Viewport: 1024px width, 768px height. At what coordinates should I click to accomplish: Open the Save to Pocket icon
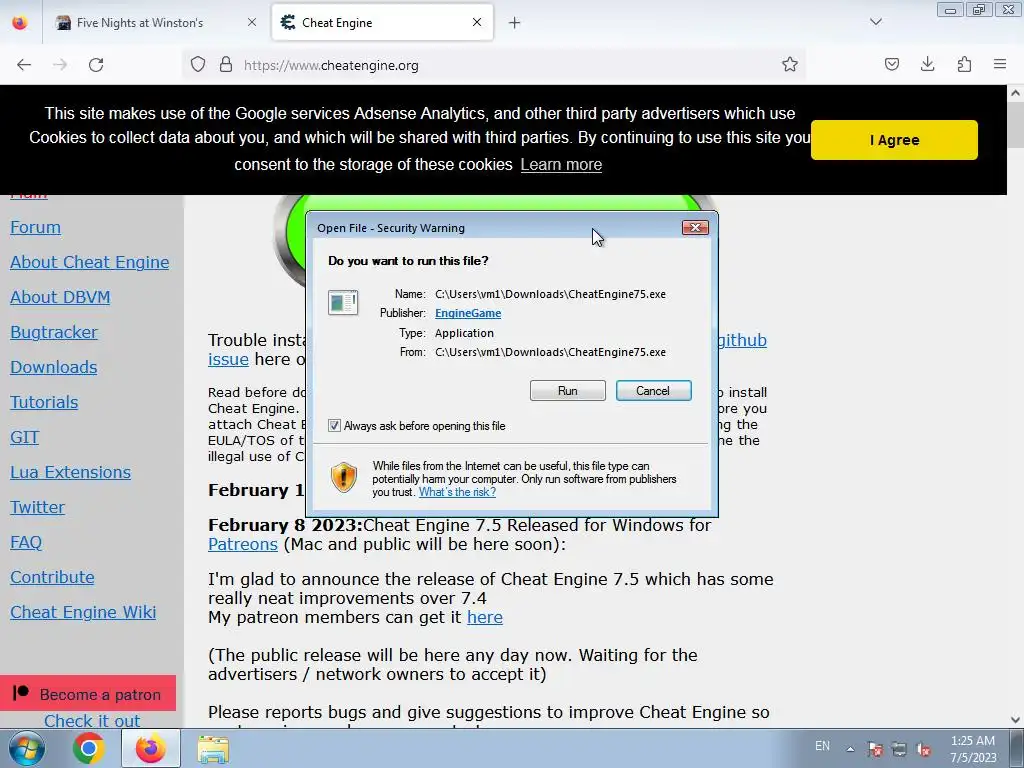891,65
